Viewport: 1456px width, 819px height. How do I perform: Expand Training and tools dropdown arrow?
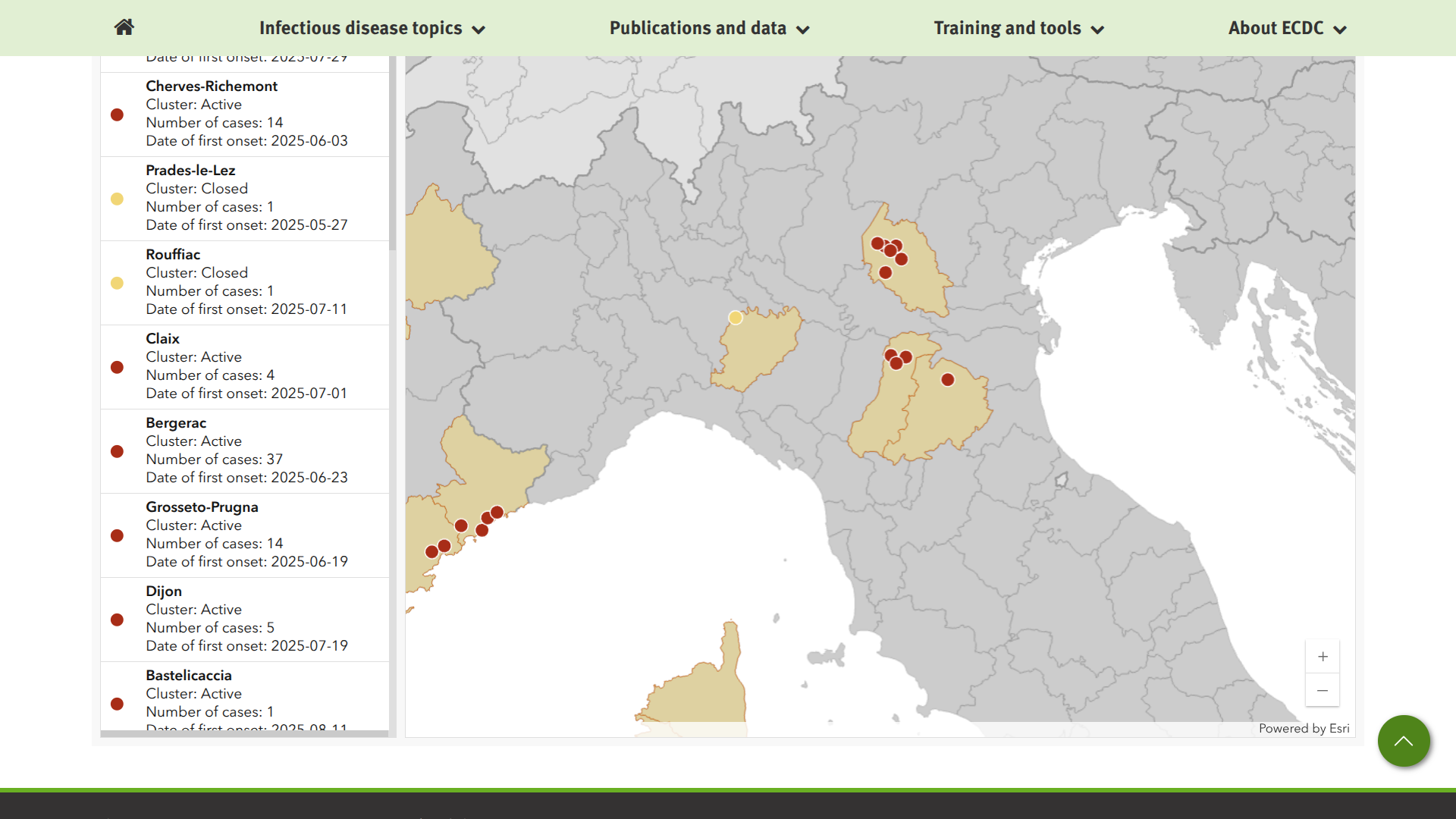tap(1097, 30)
